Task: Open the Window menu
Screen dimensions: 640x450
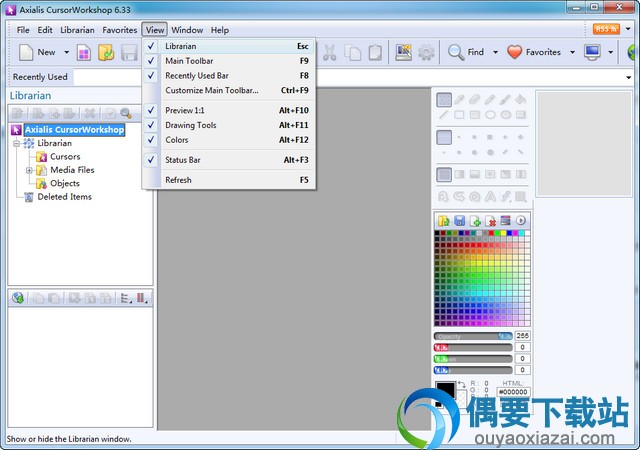Action: [x=187, y=30]
